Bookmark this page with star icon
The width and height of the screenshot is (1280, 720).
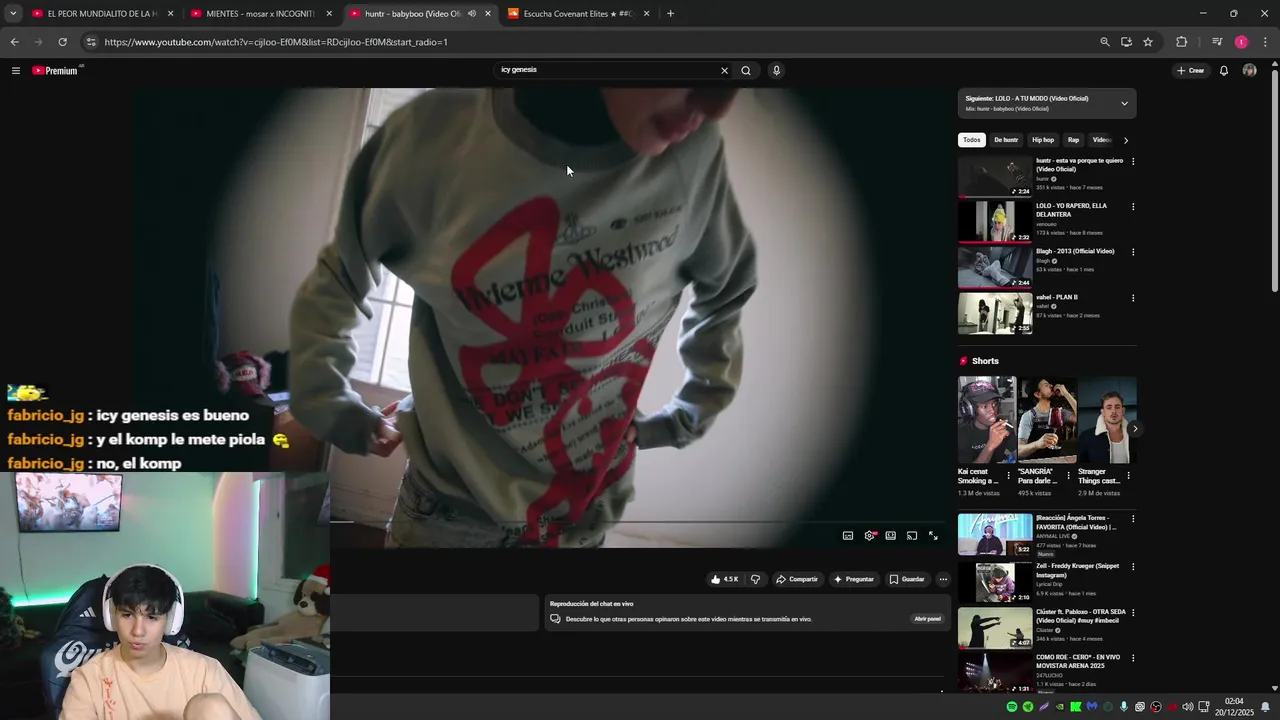point(1148,42)
